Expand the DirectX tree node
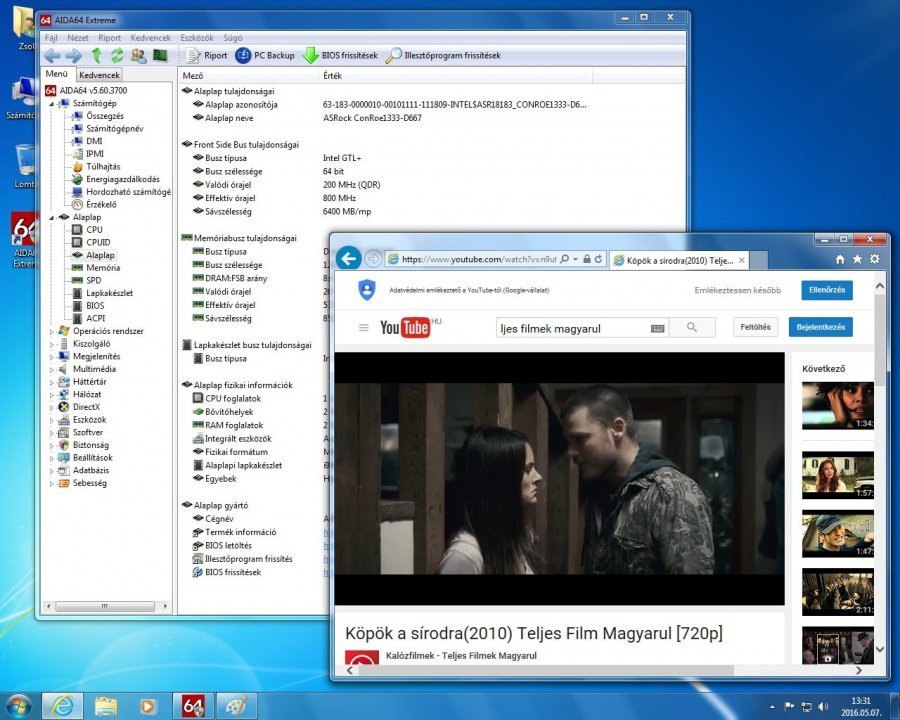The image size is (900, 720). 52,408
